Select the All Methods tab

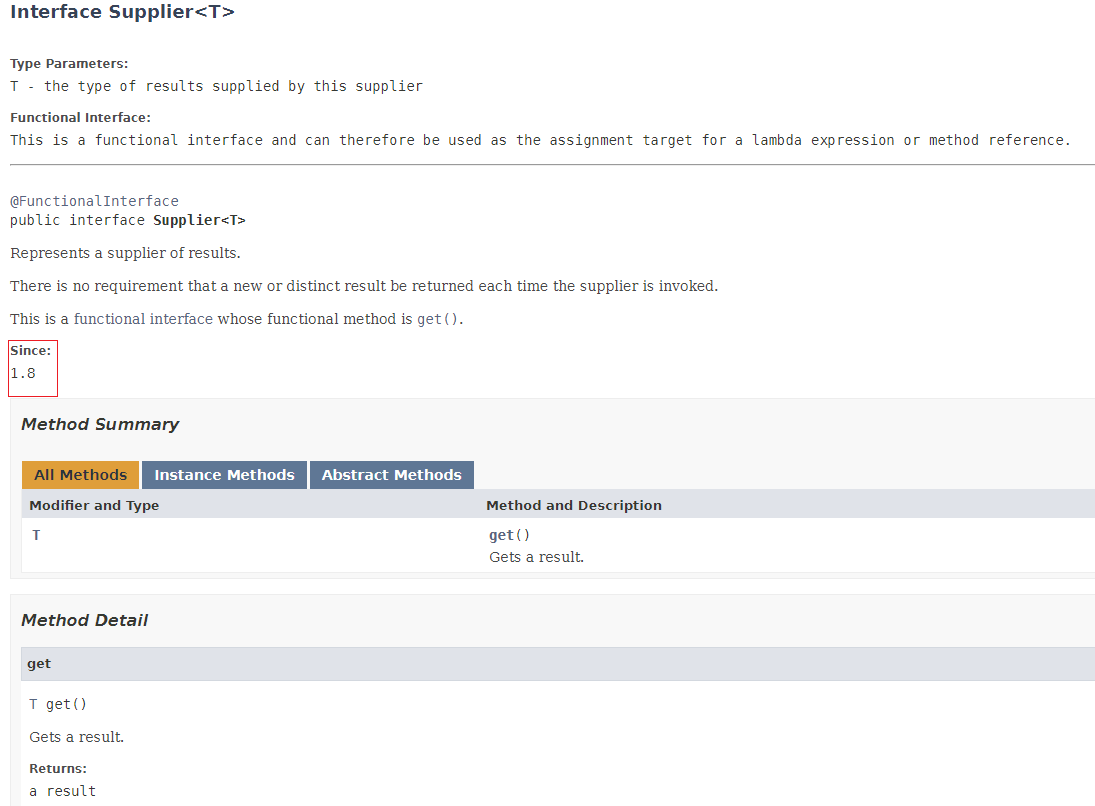point(80,475)
